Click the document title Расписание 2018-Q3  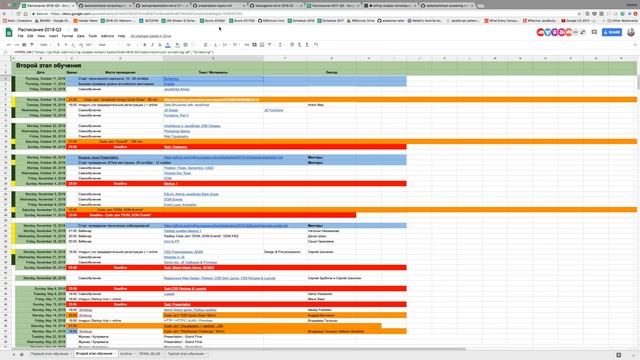pos(40,30)
